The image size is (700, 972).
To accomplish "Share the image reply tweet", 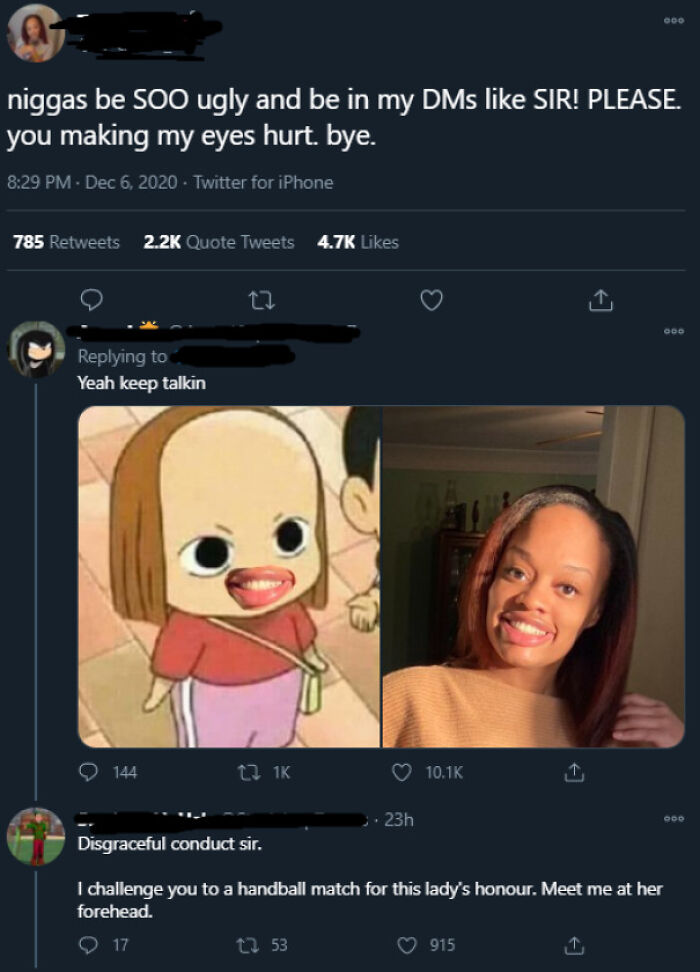I will pyautogui.click(x=574, y=772).
